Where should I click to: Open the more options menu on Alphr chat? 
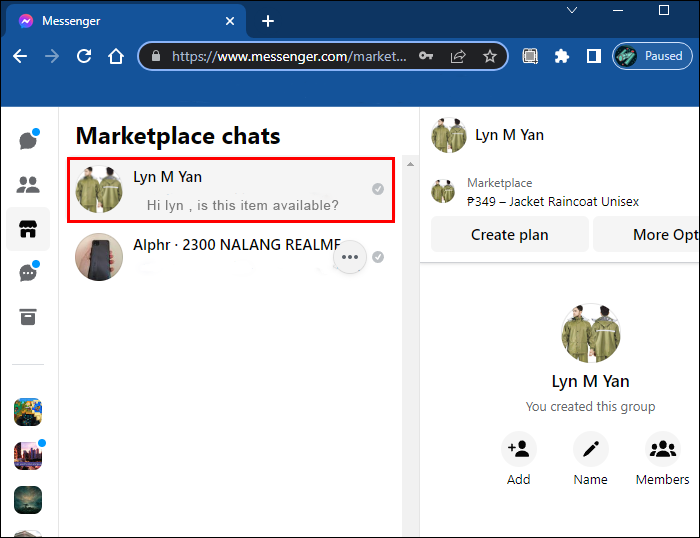tap(349, 257)
